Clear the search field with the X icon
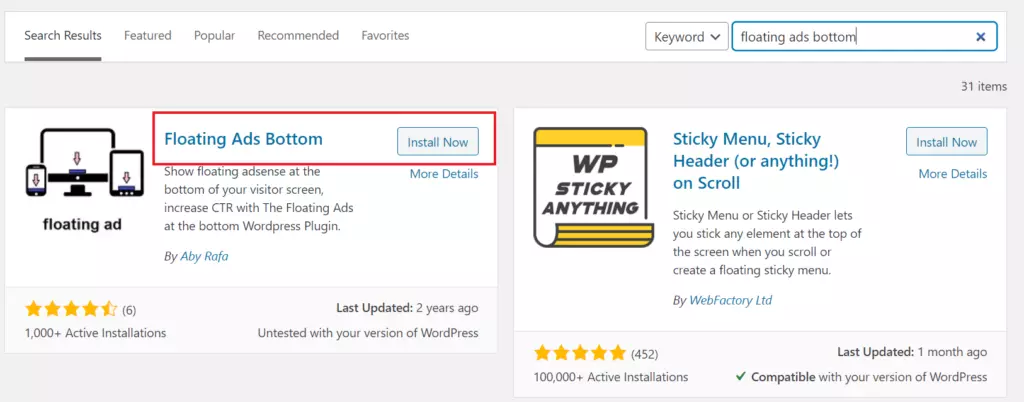 [980, 37]
